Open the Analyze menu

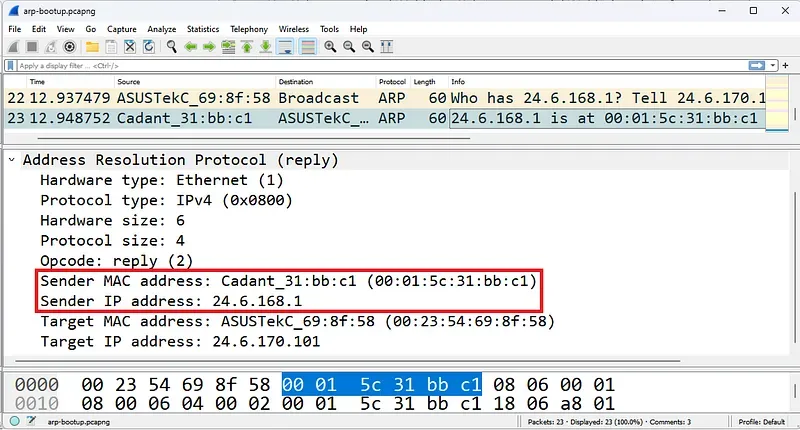pyautogui.click(x=162, y=29)
